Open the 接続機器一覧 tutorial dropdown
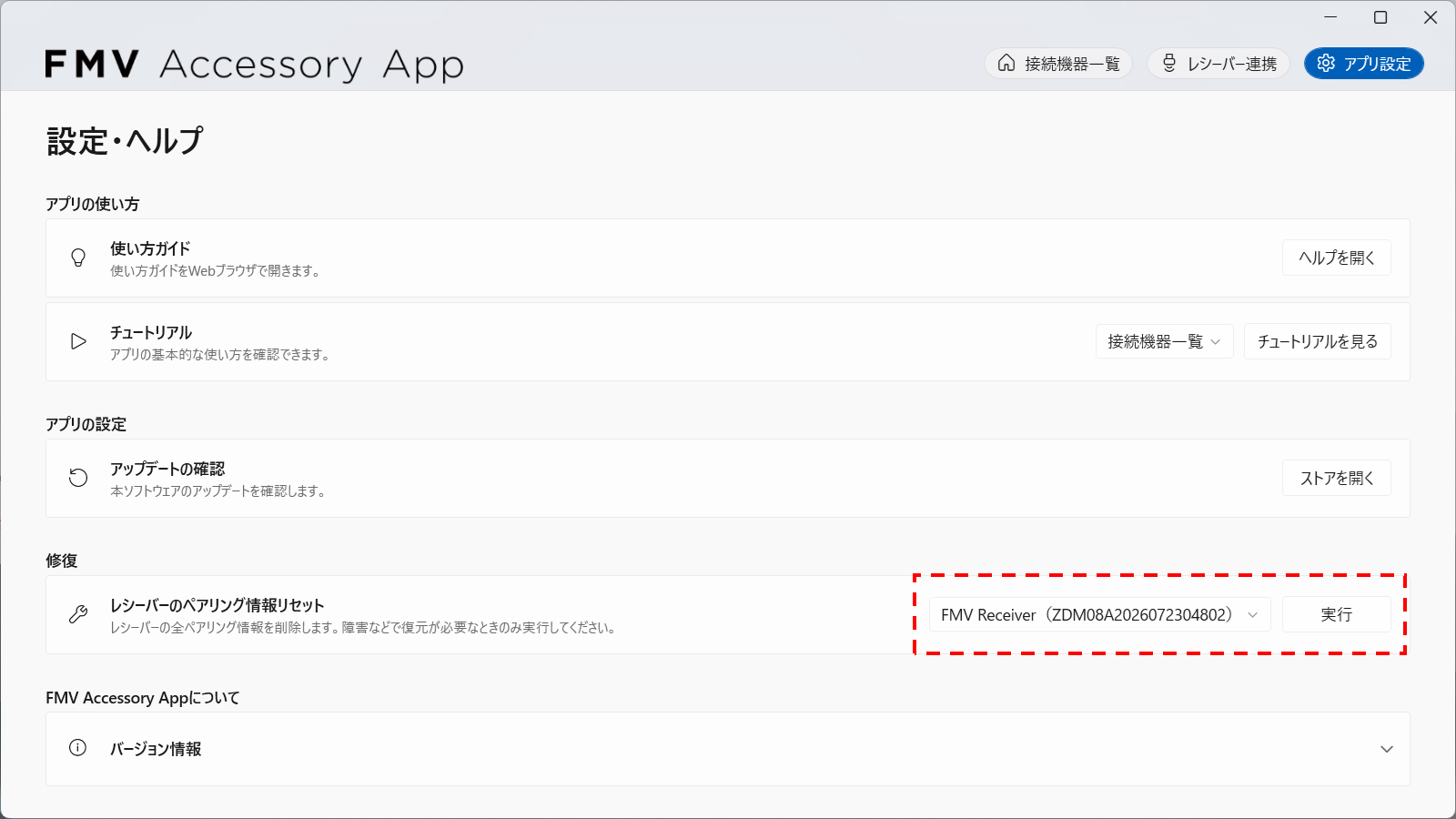This screenshot has width=1456, height=819. point(1164,341)
